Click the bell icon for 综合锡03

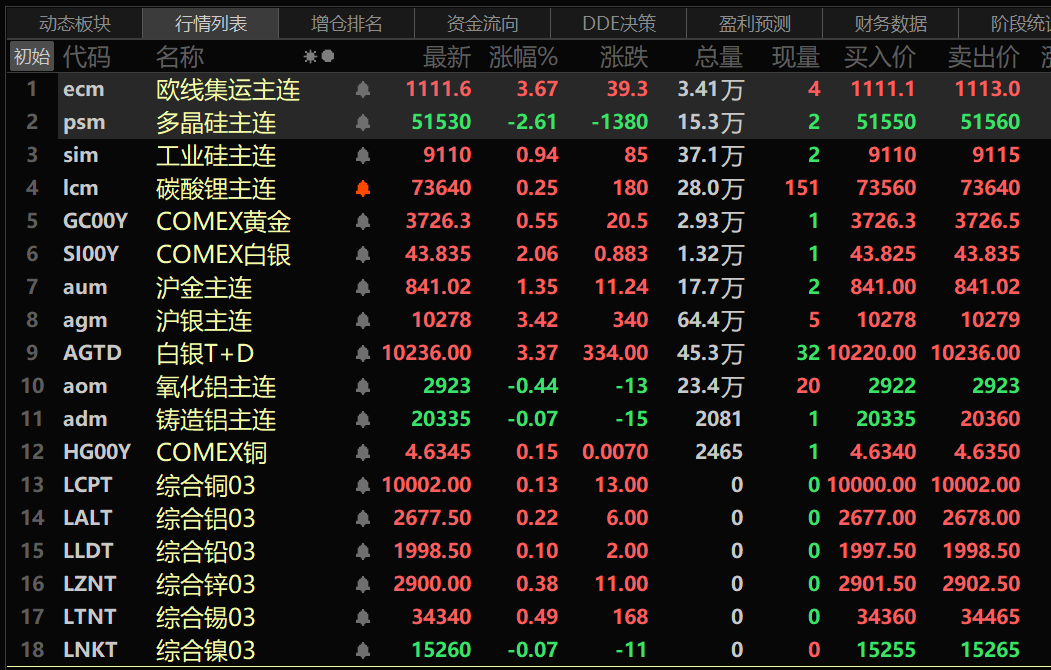tap(363, 617)
